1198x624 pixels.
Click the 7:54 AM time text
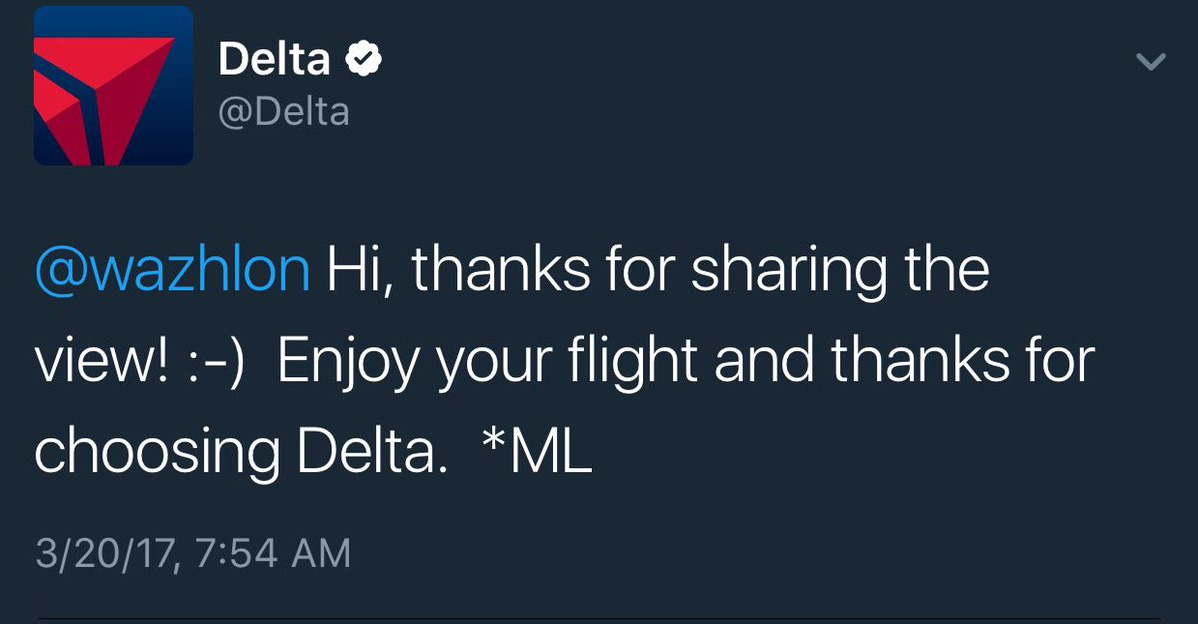pos(270,553)
